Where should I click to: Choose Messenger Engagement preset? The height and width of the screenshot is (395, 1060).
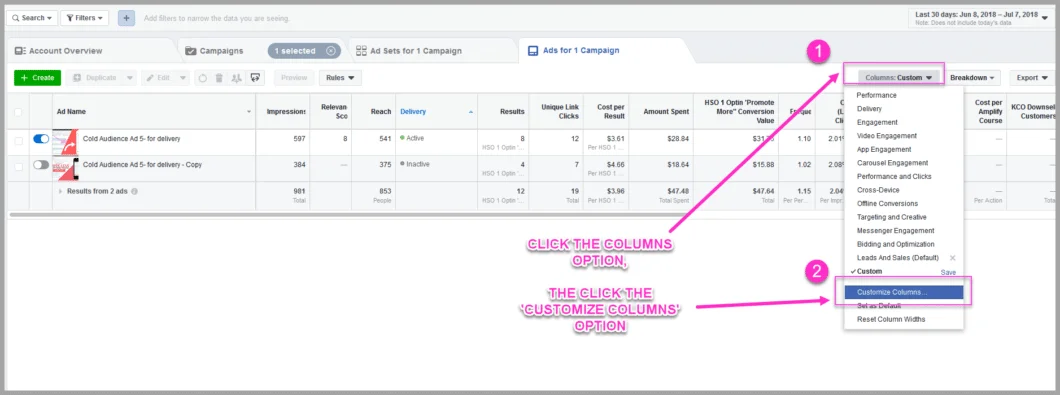point(895,231)
